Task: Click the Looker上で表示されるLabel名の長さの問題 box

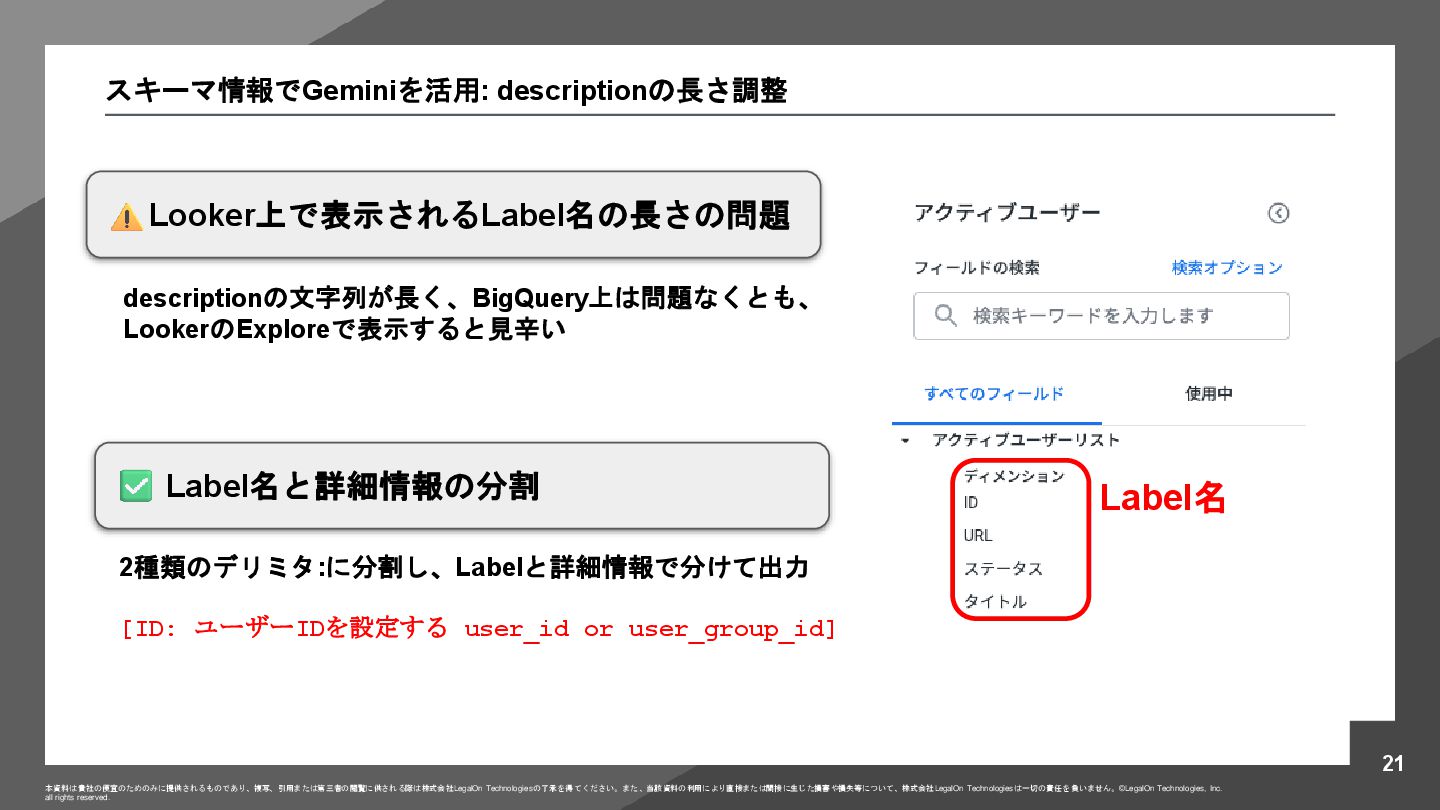Action: pyautogui.click(x=453, y=214)
